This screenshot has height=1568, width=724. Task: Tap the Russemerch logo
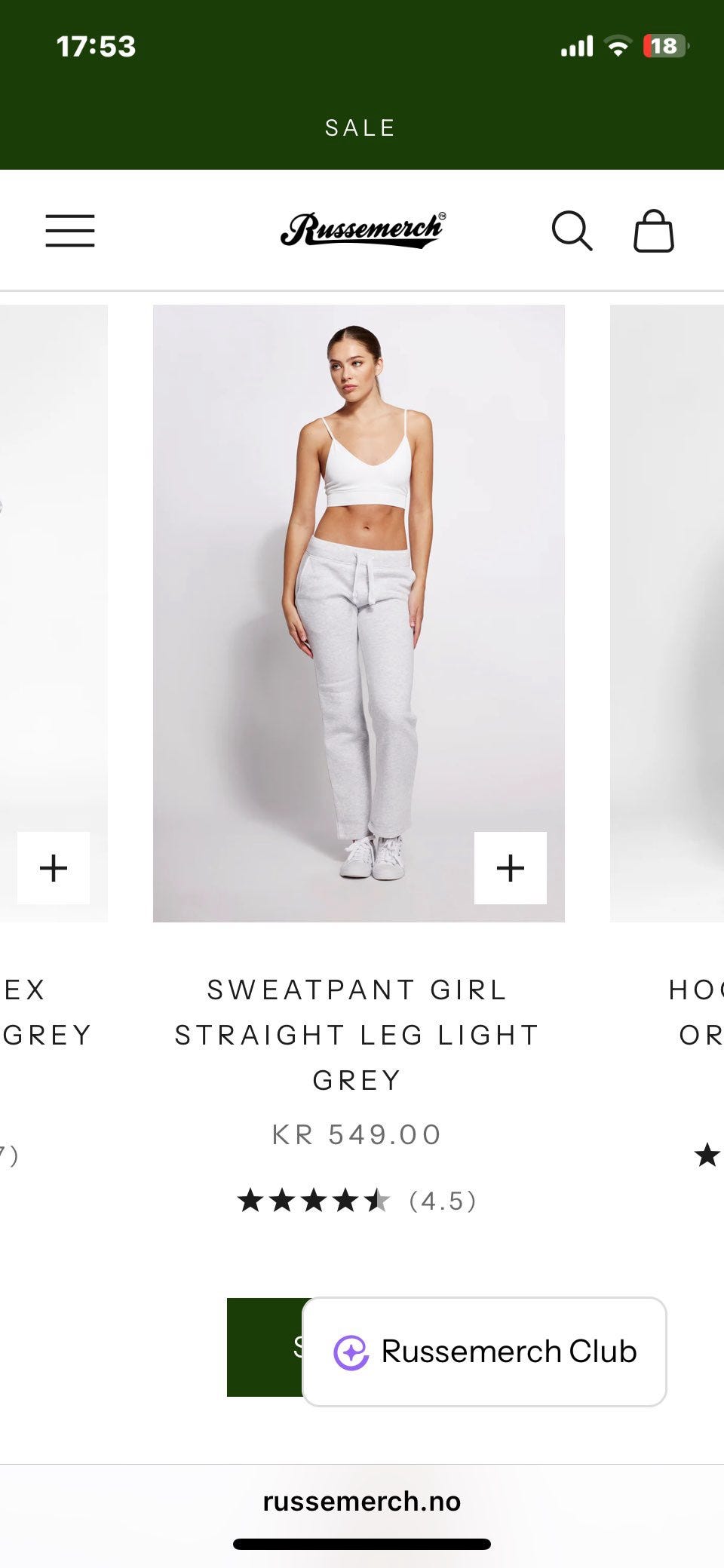[363, 229]
